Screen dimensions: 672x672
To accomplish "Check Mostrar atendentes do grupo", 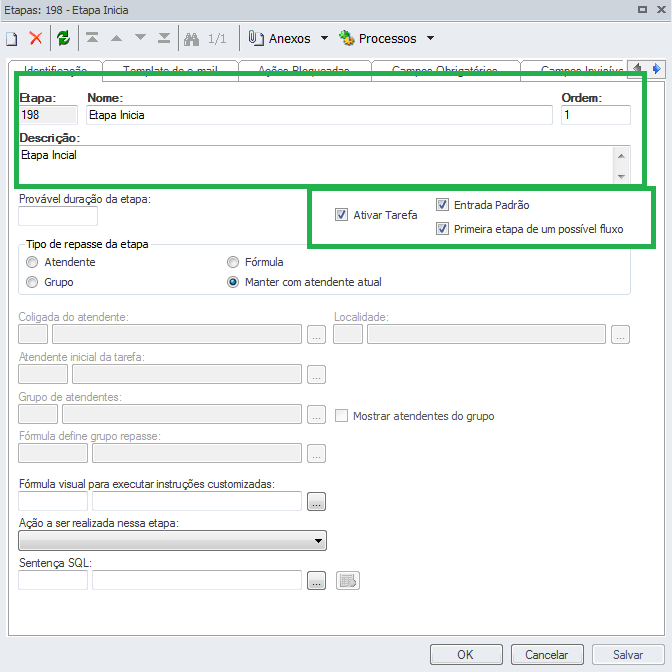I will click(341, 415).
